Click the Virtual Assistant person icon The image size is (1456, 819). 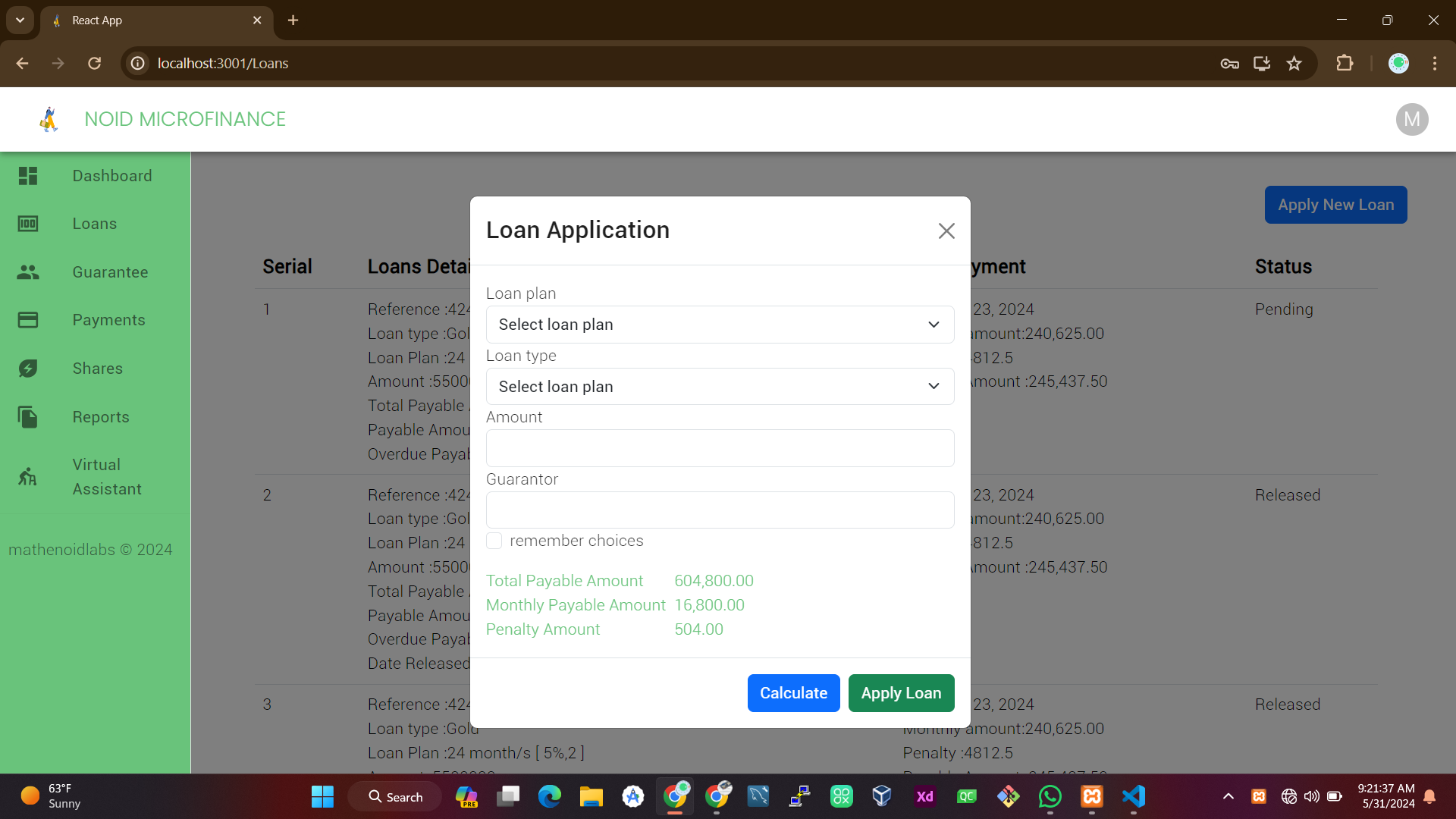click(28, 477)
